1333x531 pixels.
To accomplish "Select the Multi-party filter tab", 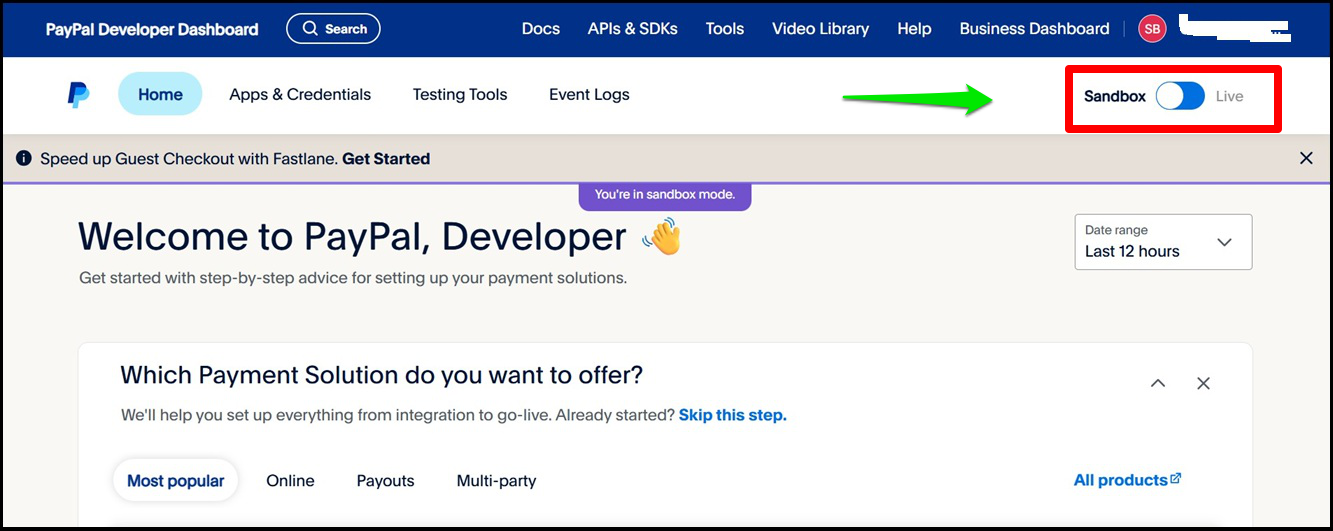I will (x=496, y=481).
